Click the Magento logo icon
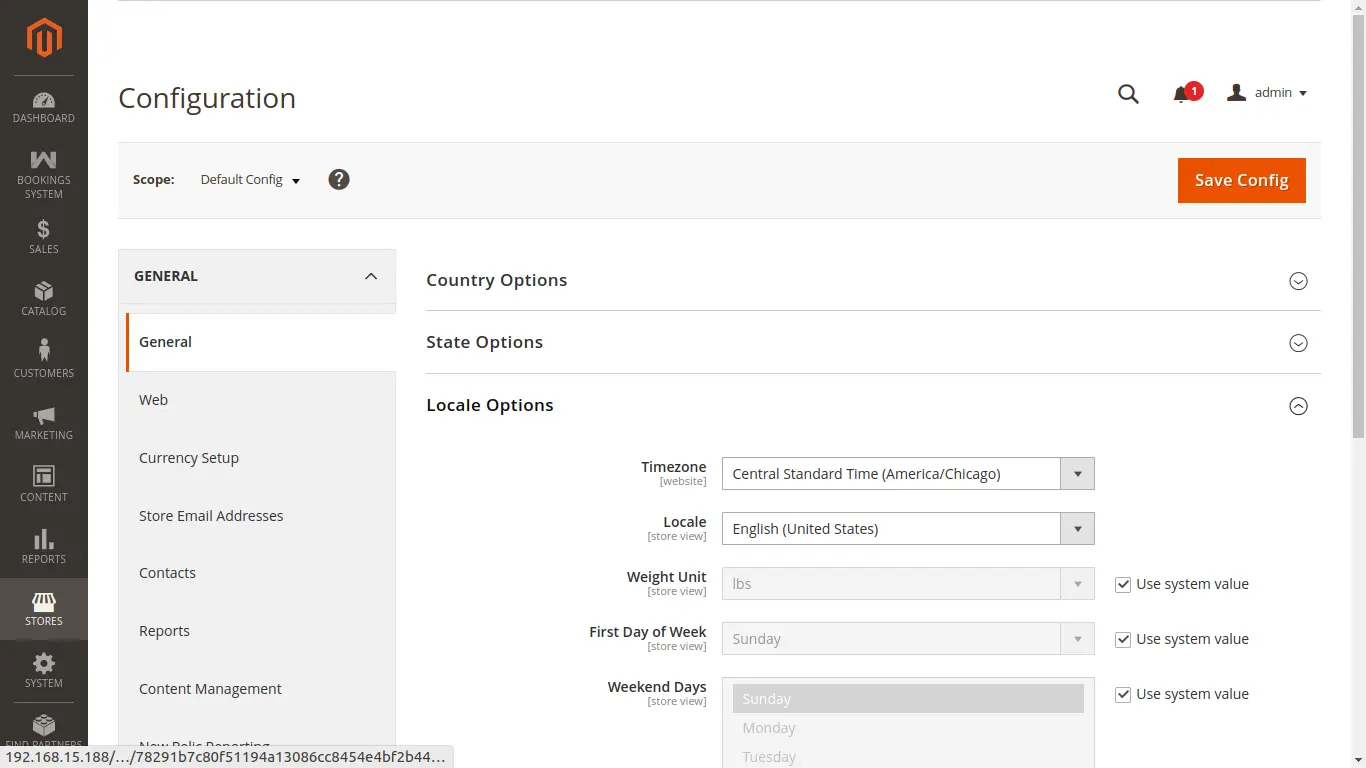 44,38
